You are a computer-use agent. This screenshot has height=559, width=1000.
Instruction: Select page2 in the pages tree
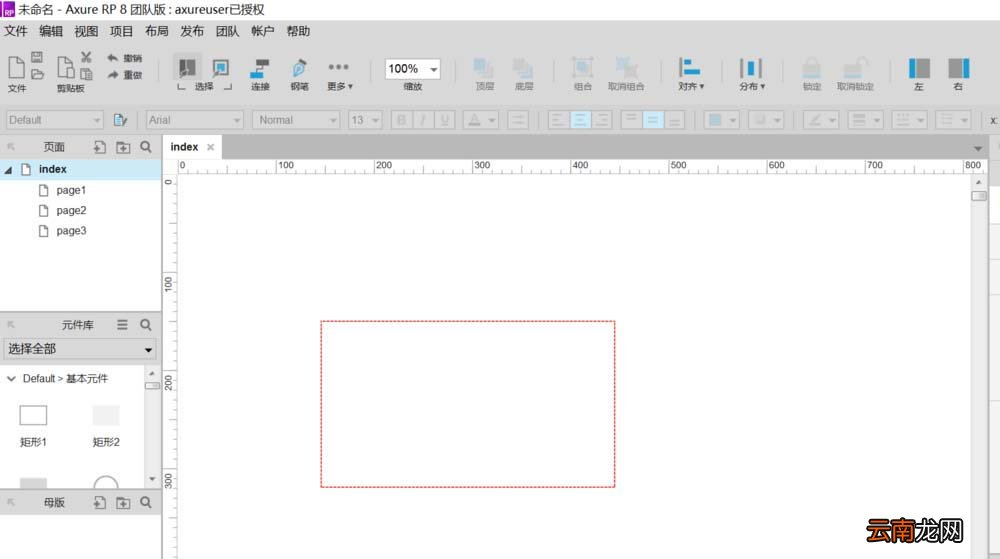(x=71, y=210)
